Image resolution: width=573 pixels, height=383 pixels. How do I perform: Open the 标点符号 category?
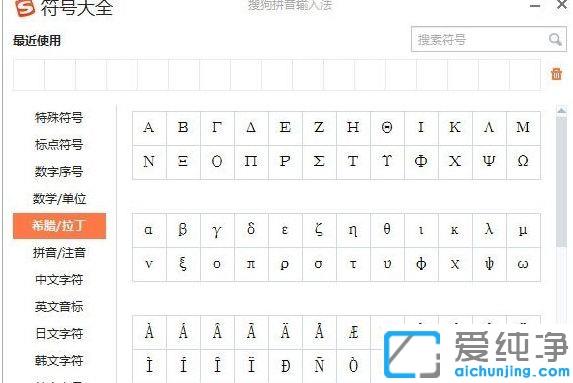click(59, 145)
